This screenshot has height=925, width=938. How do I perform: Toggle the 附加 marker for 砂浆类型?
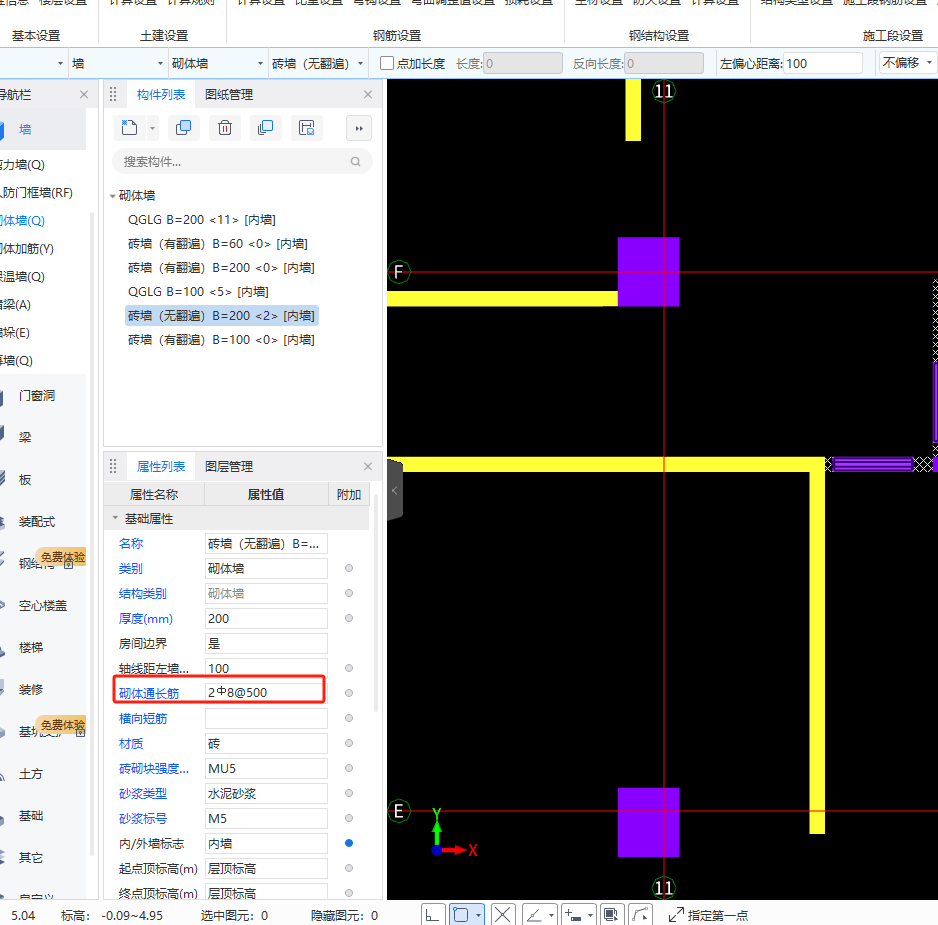coord(349,793)
